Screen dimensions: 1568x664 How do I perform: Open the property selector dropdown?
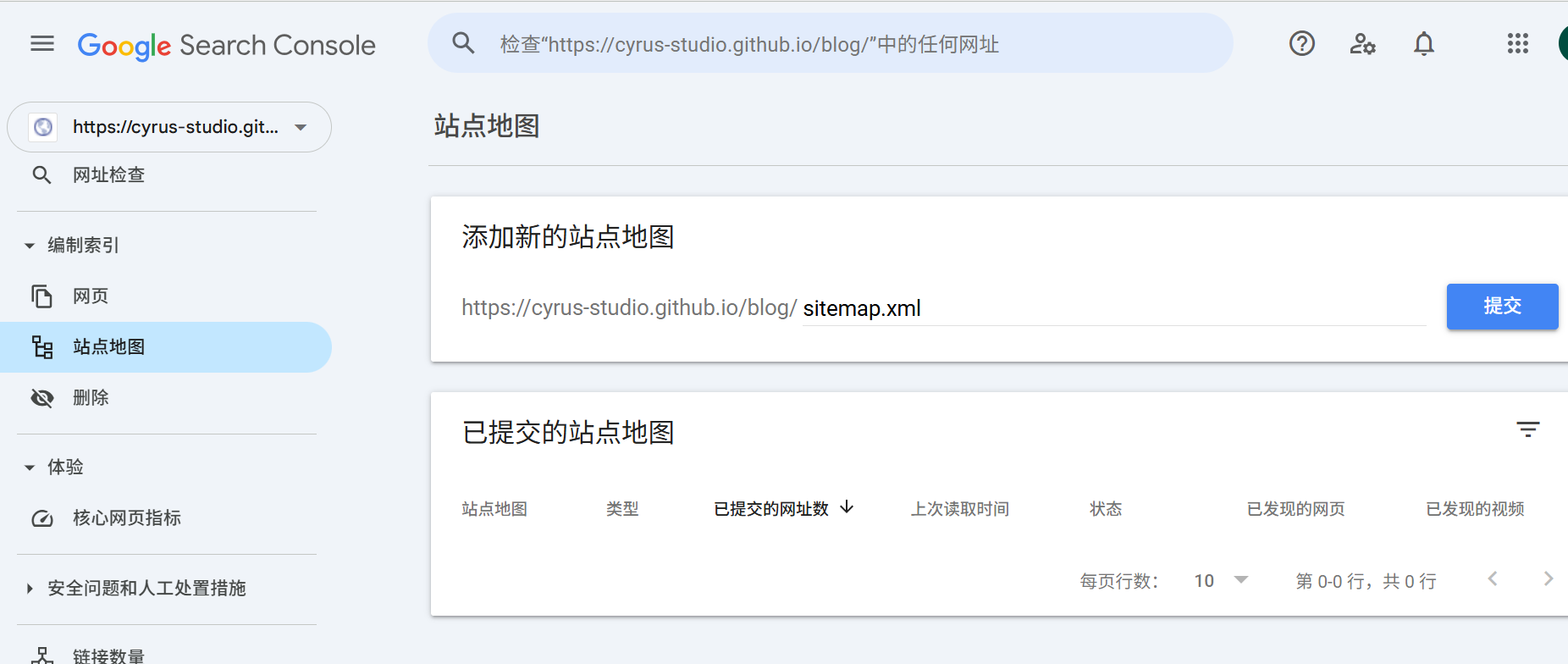[169, 127]
